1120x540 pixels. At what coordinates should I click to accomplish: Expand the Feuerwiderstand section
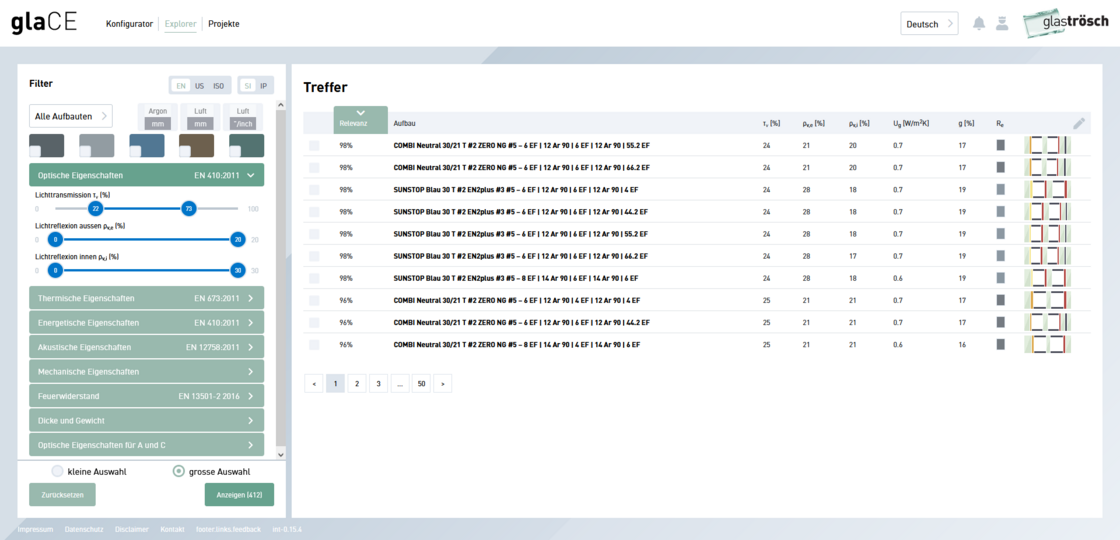point(146,396)
